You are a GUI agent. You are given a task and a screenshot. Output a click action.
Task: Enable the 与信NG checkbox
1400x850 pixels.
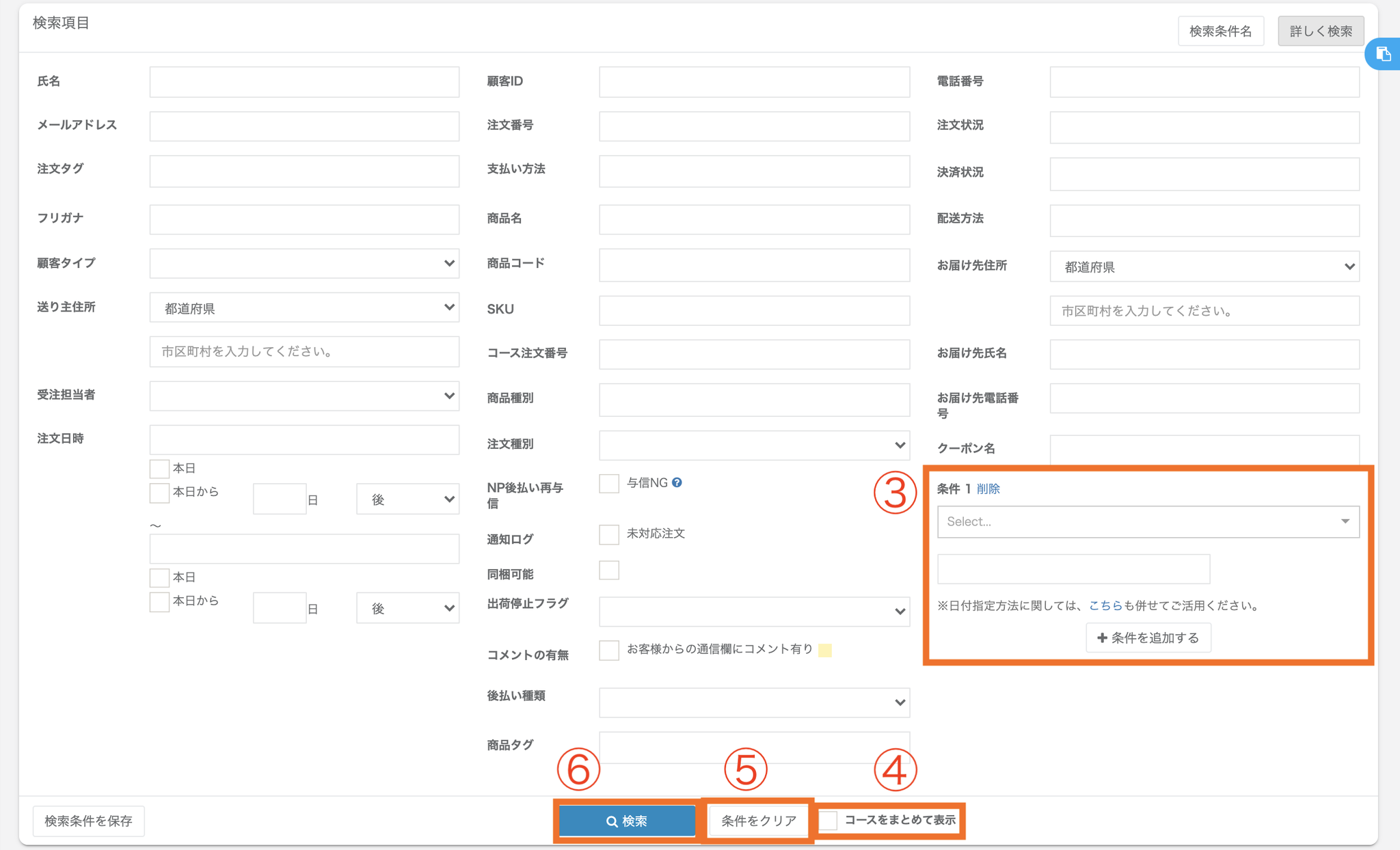pyautogui.click(x=608, y=484)
